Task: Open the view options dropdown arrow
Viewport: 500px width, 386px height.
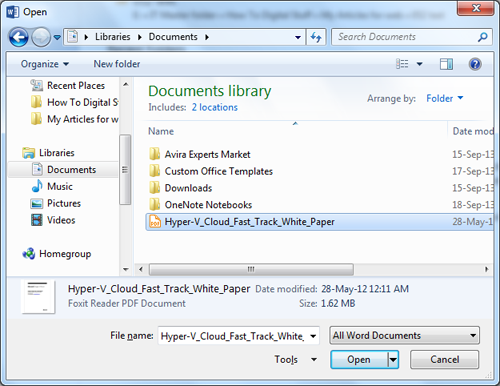Action: click(420, 64)
